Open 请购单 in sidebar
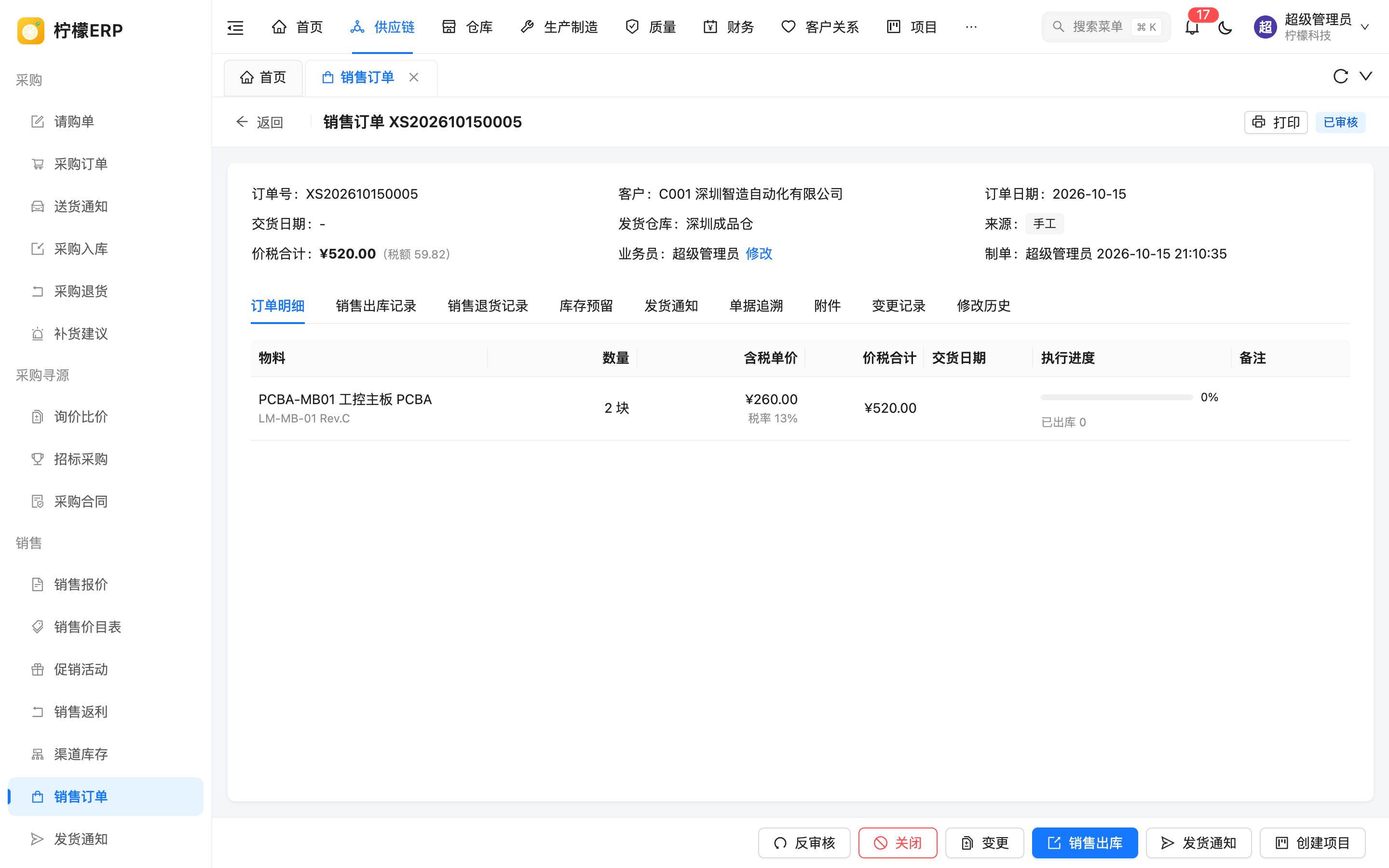Image resolution: width=1389 pixels, height=868 pixels. pyautogui.click(x=106, y=122)
